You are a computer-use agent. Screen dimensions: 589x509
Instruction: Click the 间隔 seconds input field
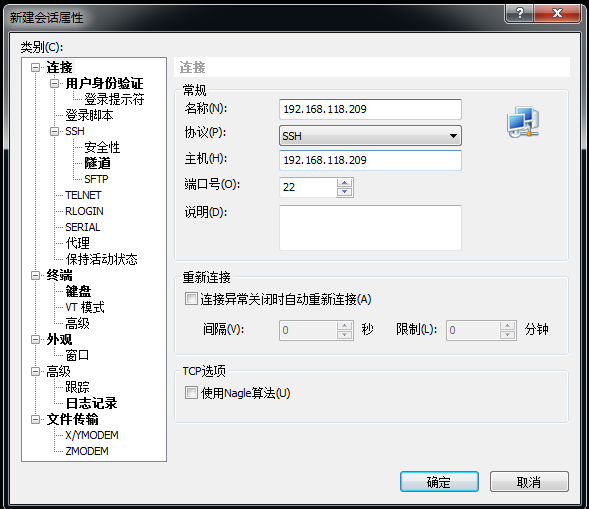click(308, 330)
